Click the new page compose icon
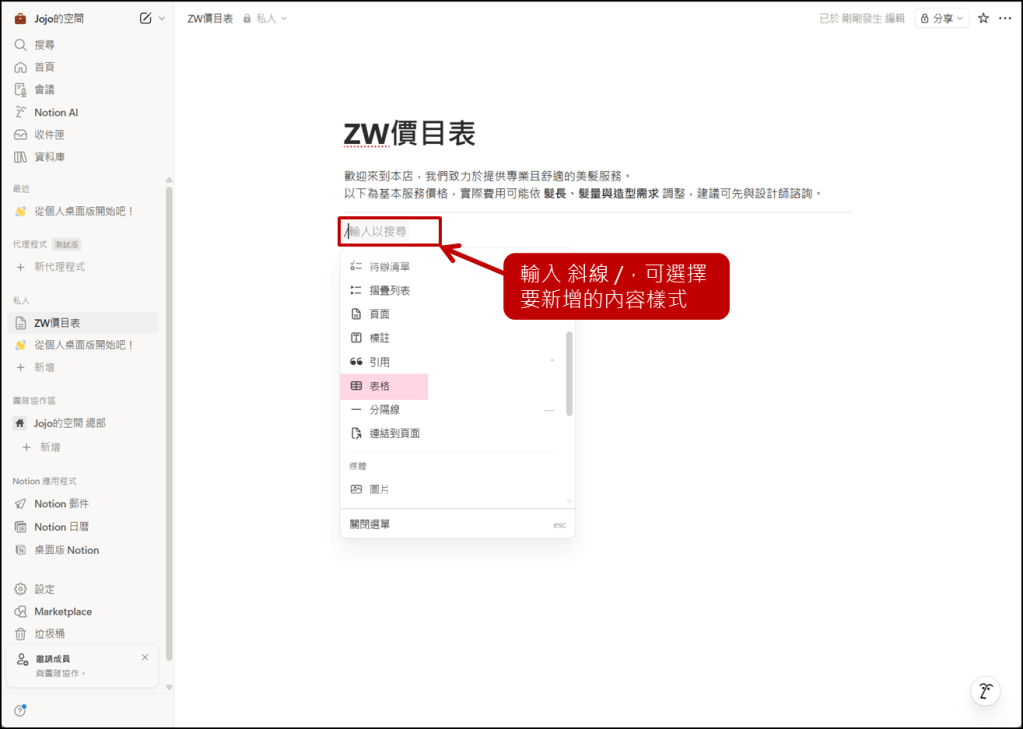1023x729 pixels. (x=146, y=18)
